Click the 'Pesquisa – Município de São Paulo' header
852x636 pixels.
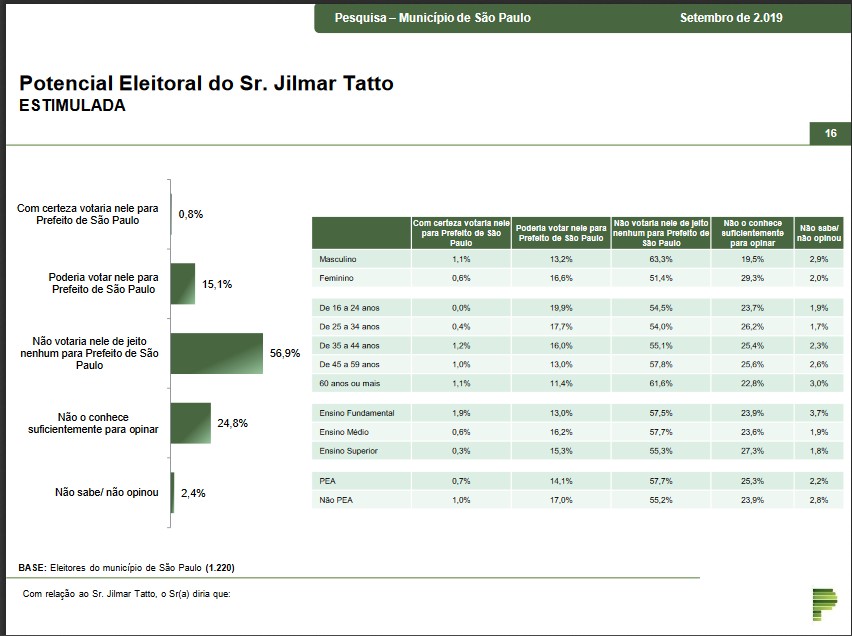tap(432, 18)
